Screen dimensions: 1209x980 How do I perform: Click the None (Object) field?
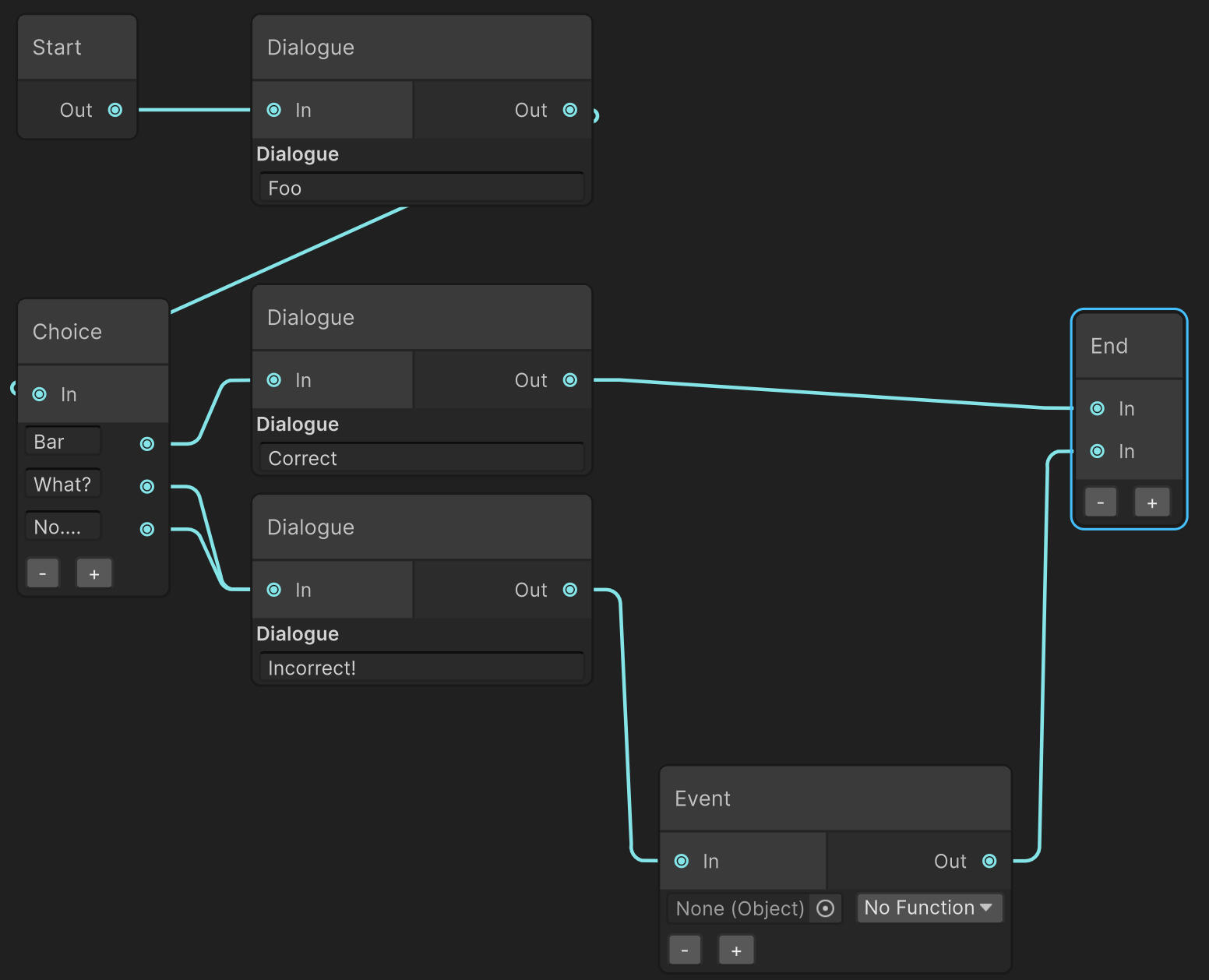(754, 908)
